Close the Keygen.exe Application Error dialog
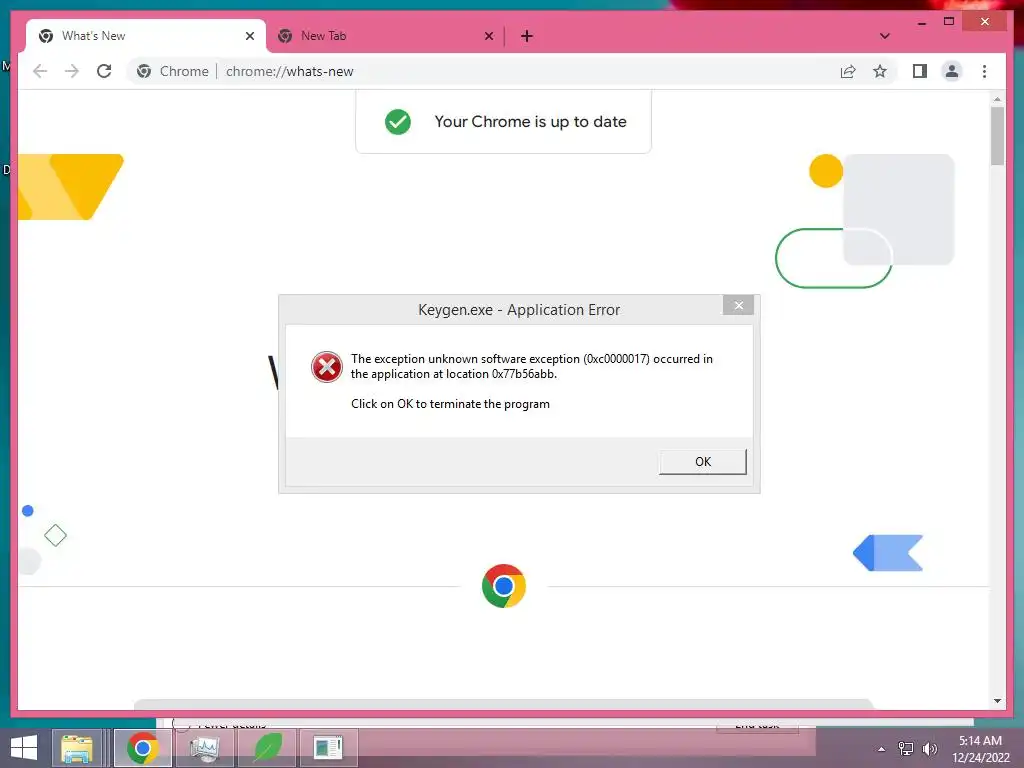This screenshot has width=1024, height=768. point(738,305)
